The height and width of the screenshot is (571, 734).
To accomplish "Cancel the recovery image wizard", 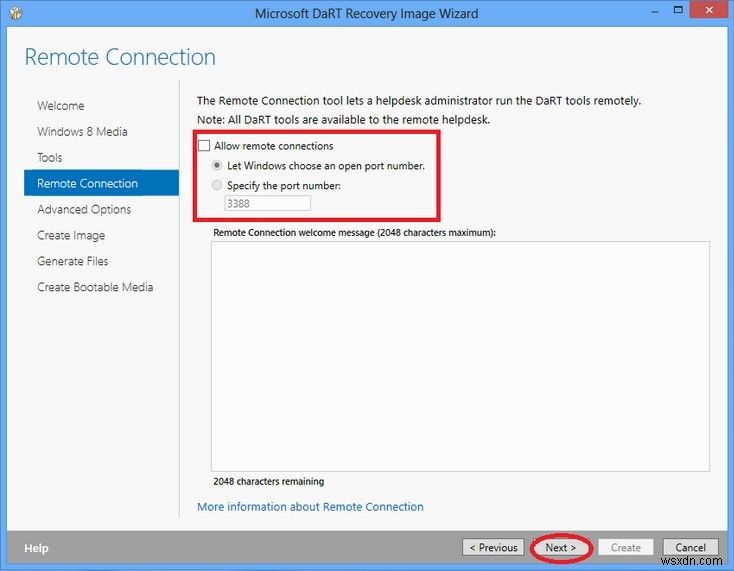I will pos(690,547).
